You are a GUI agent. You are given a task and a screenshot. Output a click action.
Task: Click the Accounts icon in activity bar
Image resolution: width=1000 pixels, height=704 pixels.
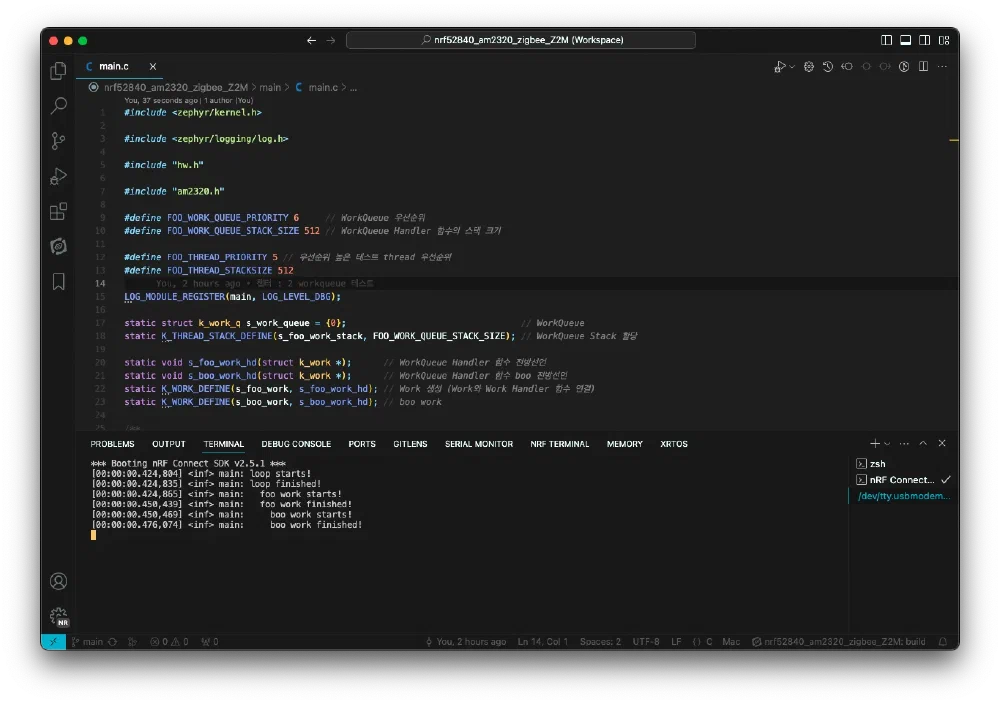tap(59, 581)
